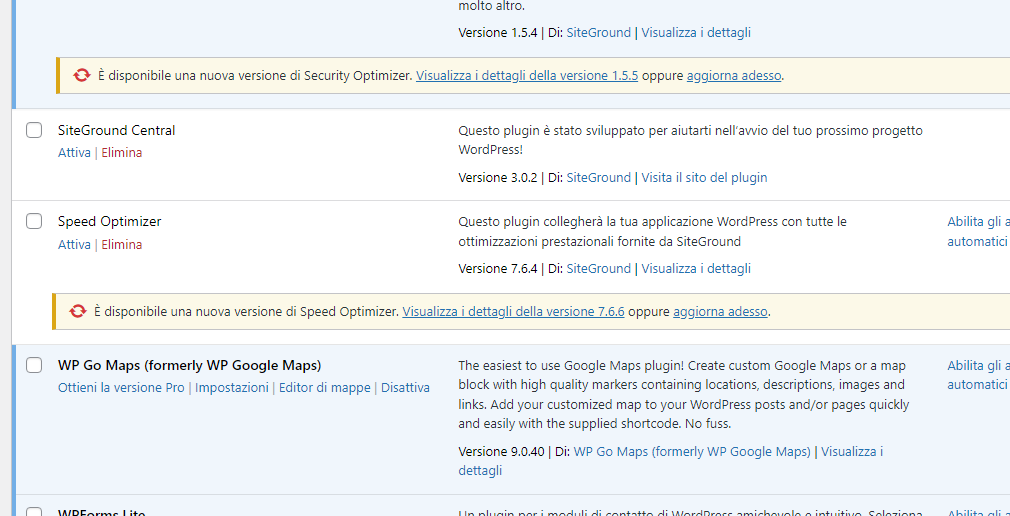
Task: Click the 'Versione 3.0.2' text
Action: pos(497,177)
